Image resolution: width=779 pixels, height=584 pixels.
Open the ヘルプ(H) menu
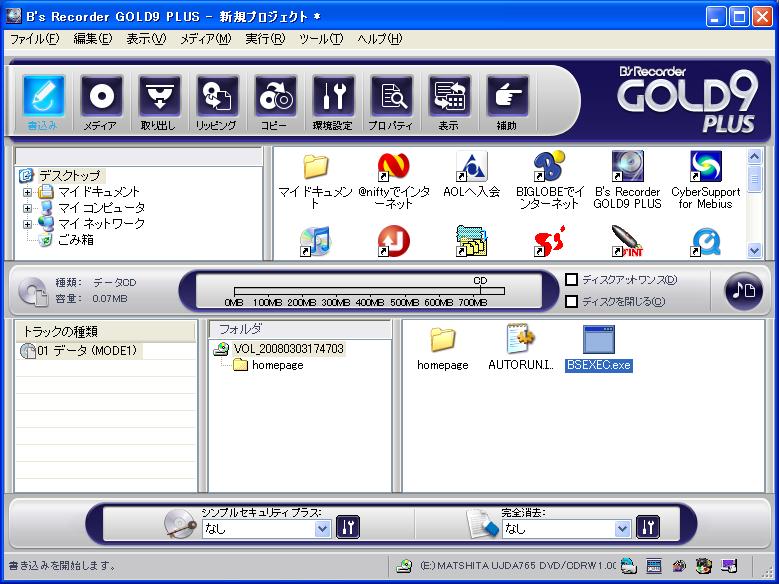380,39
